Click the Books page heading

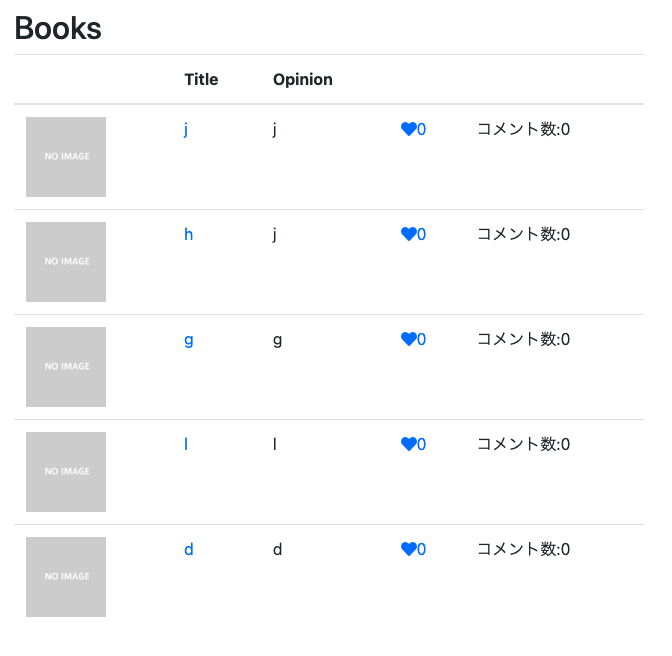pyautogui.click(x=58, y=28)
